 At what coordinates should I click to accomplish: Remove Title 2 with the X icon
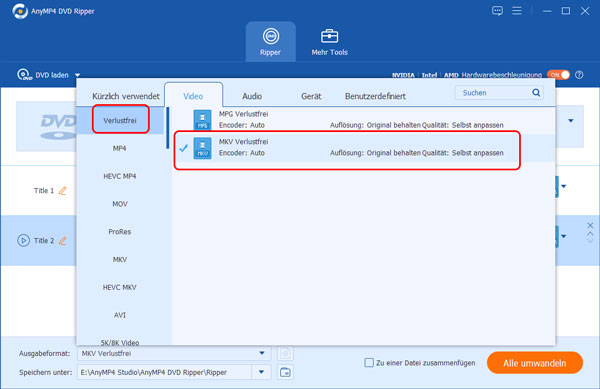coord(590,225)
